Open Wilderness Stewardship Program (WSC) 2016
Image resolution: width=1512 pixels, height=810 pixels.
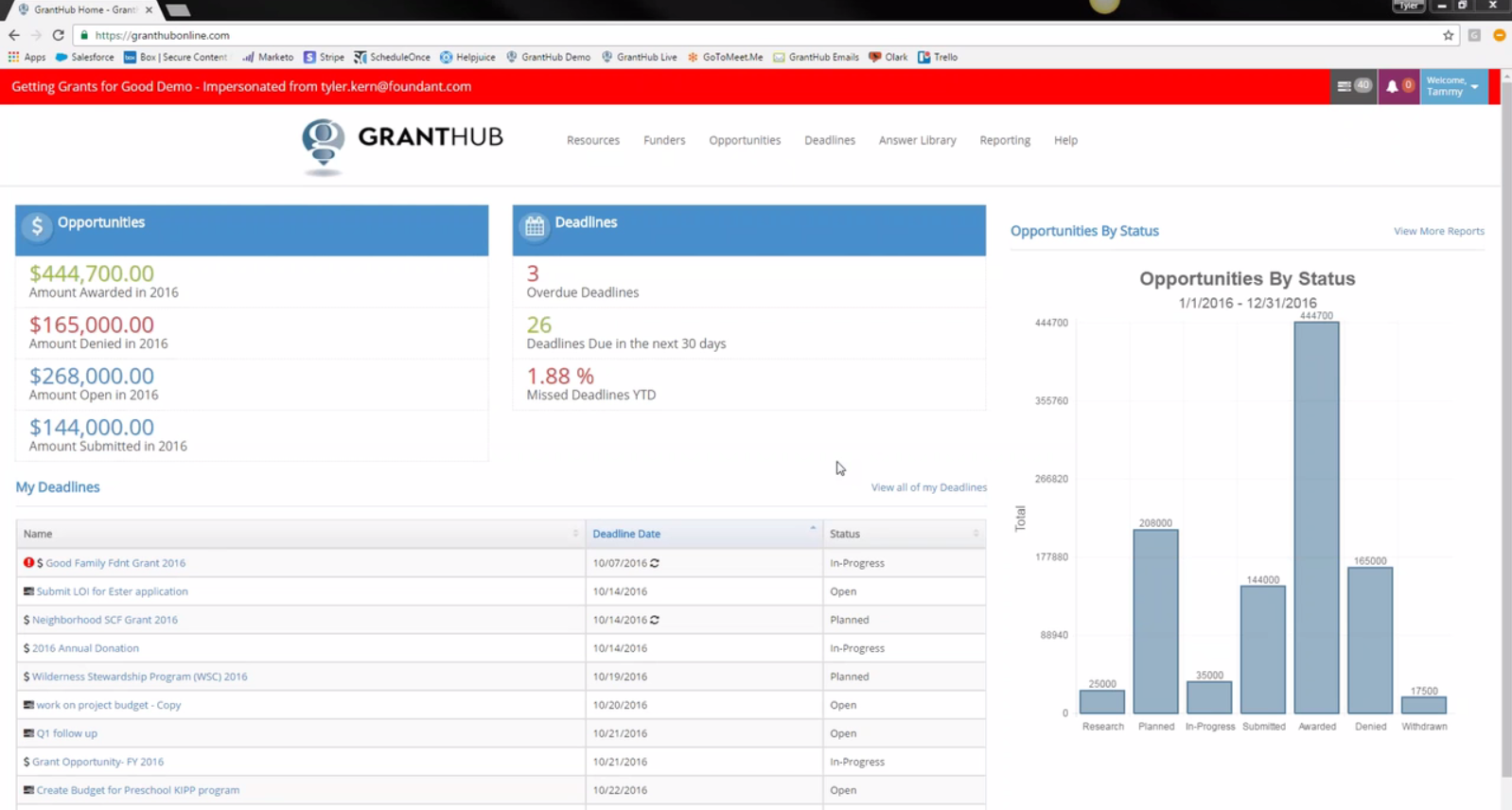139,677
